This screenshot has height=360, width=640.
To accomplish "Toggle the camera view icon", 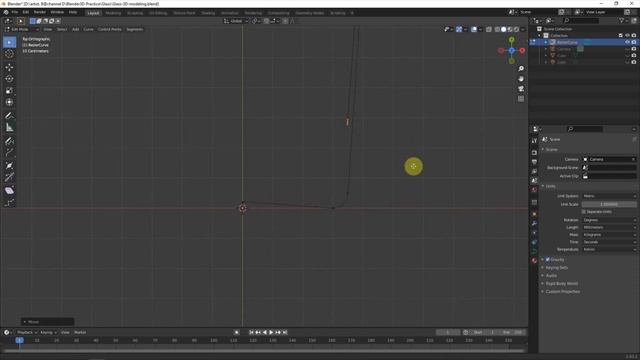I will [521, 89].
